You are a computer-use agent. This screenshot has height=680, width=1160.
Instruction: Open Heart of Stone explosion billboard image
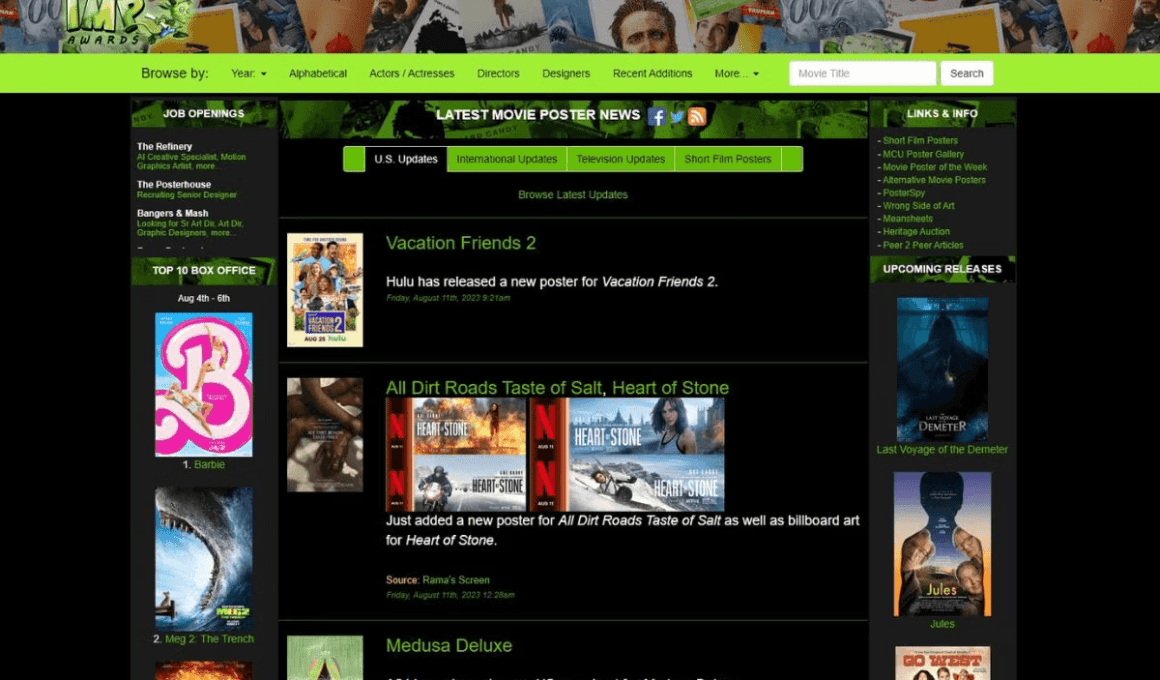(x=456, y=426)
